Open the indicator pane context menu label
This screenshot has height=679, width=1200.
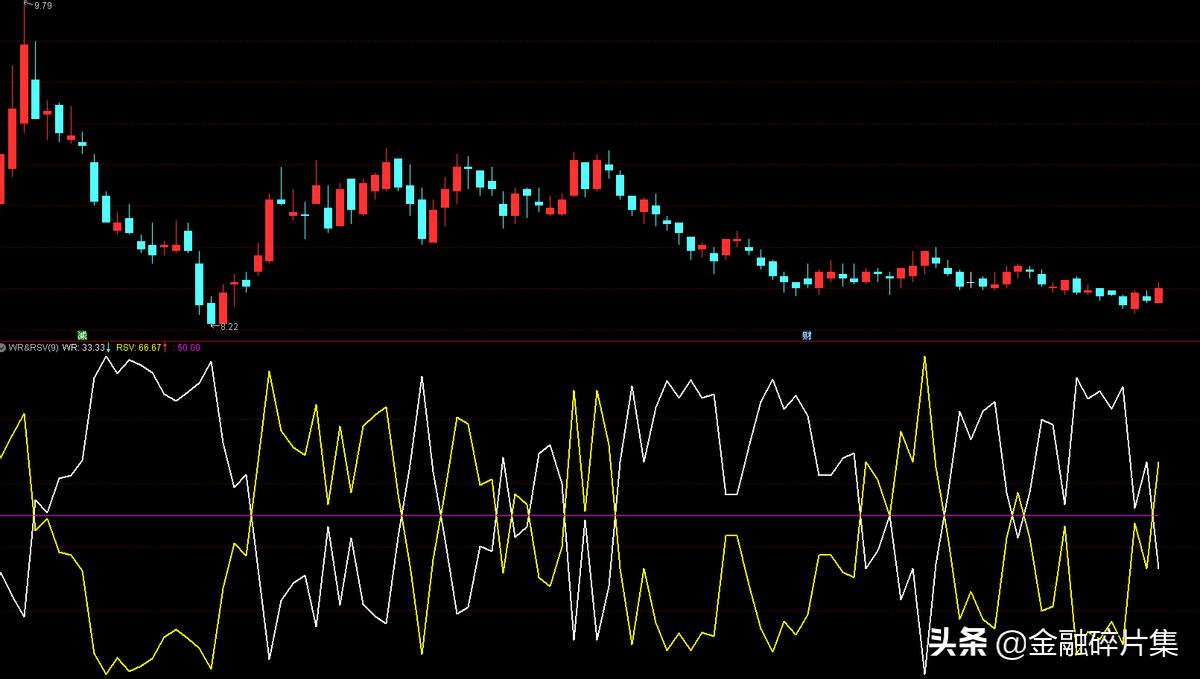33,346
